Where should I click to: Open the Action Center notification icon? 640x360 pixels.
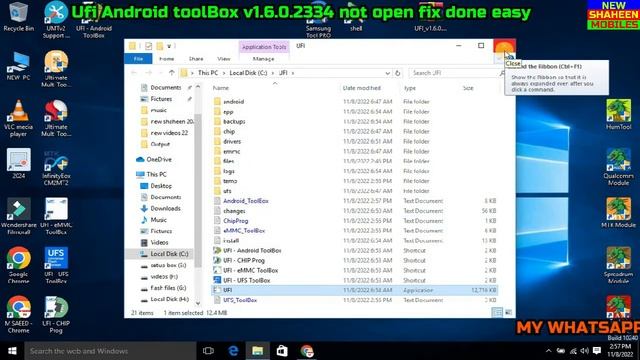pyautogui.click(x=597, y=351)
